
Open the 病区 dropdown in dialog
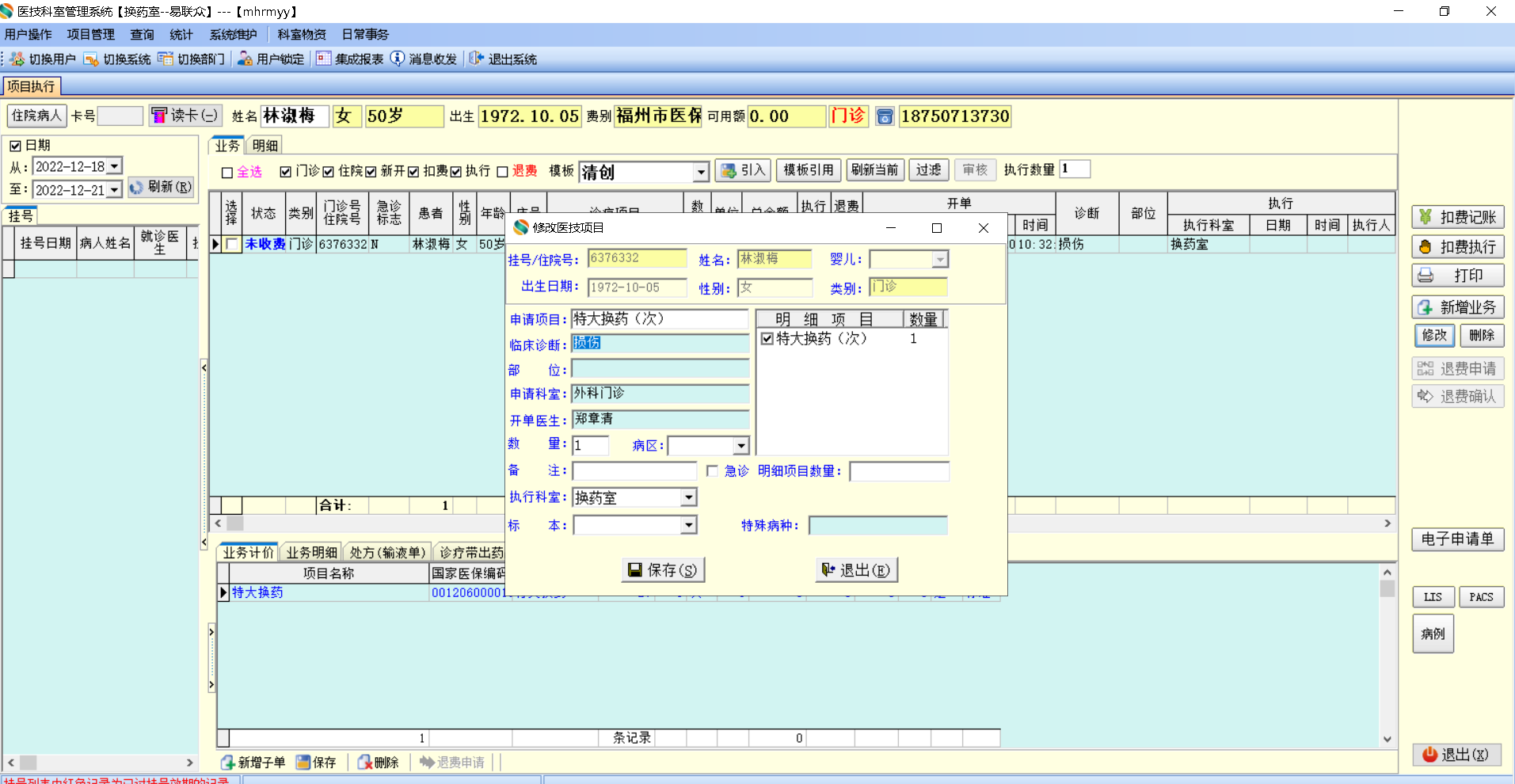(x=740, y=446)
